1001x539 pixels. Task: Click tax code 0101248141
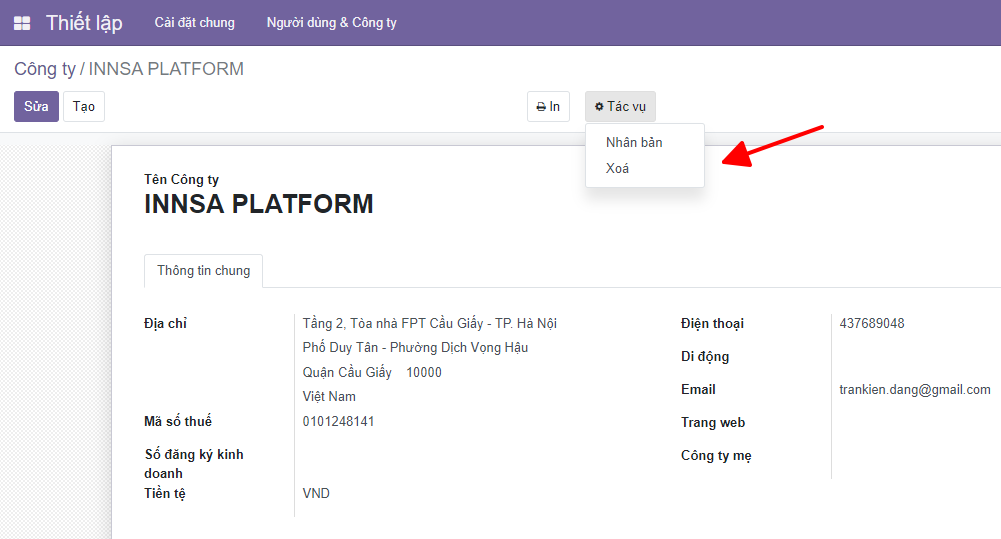pos(338,421)
